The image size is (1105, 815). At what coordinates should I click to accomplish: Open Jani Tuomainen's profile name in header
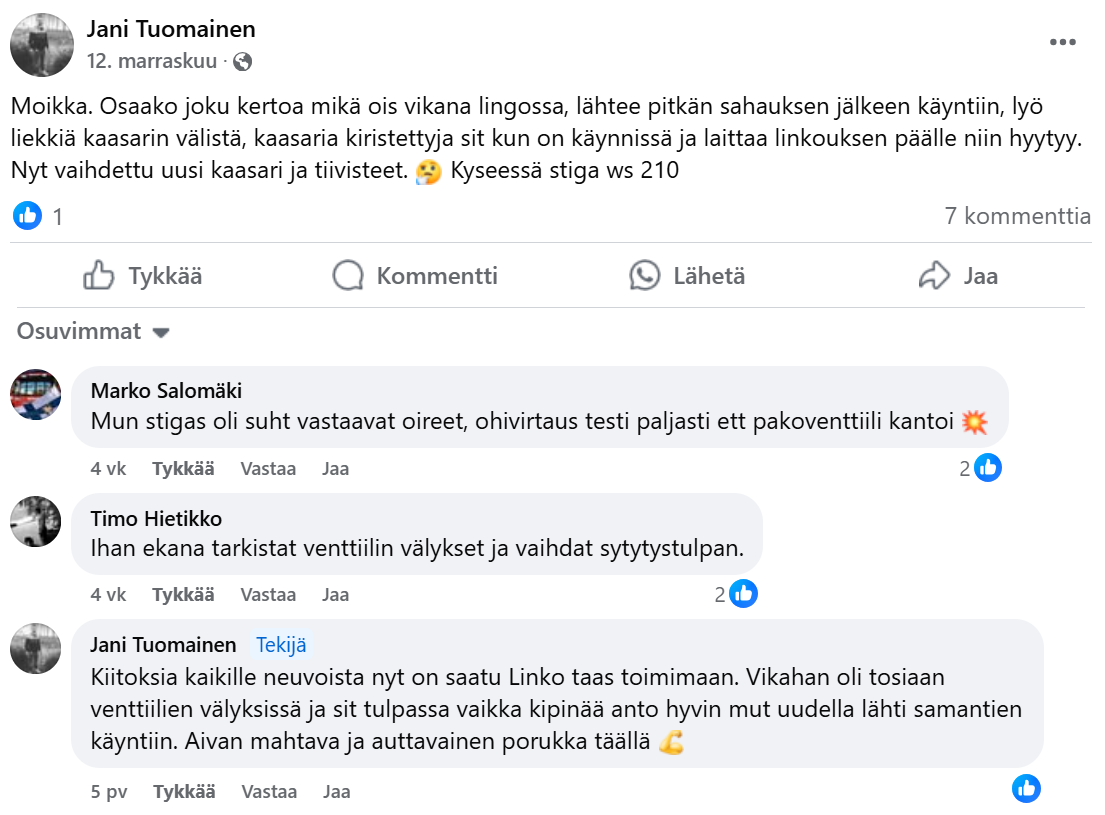click(x=171, y=29)
